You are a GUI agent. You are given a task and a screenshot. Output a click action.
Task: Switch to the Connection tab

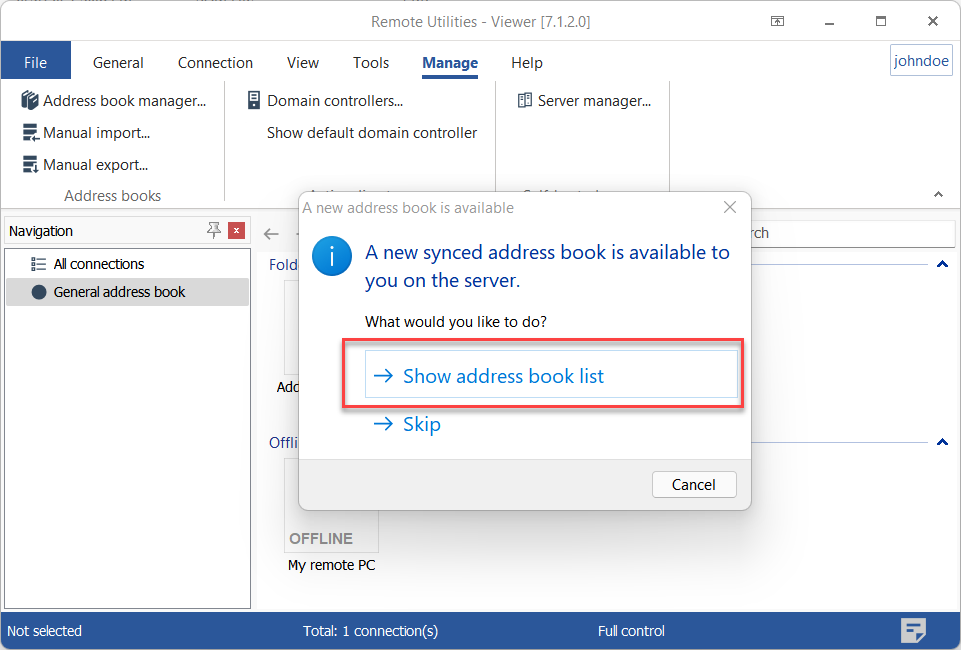point(215,62)
